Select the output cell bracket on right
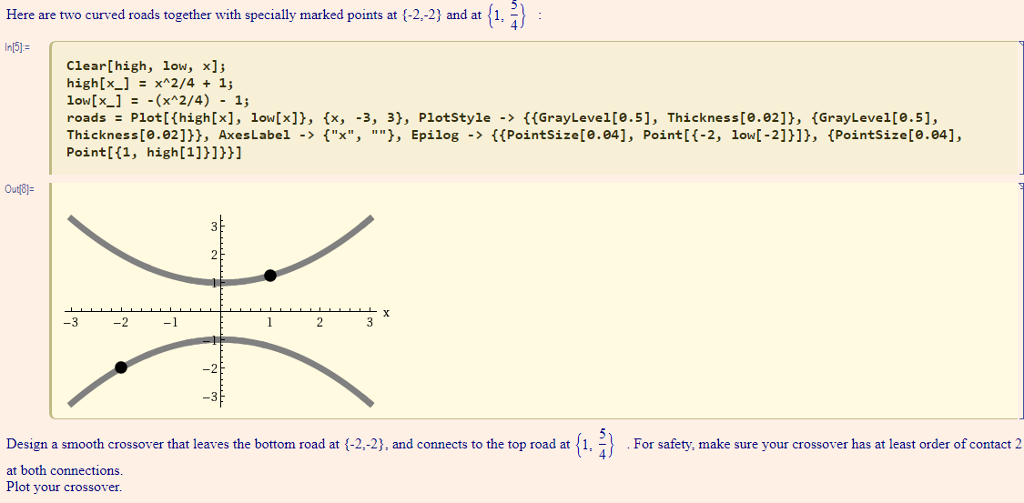This screenshot has height=503, width=1024. click(1021, 300)
